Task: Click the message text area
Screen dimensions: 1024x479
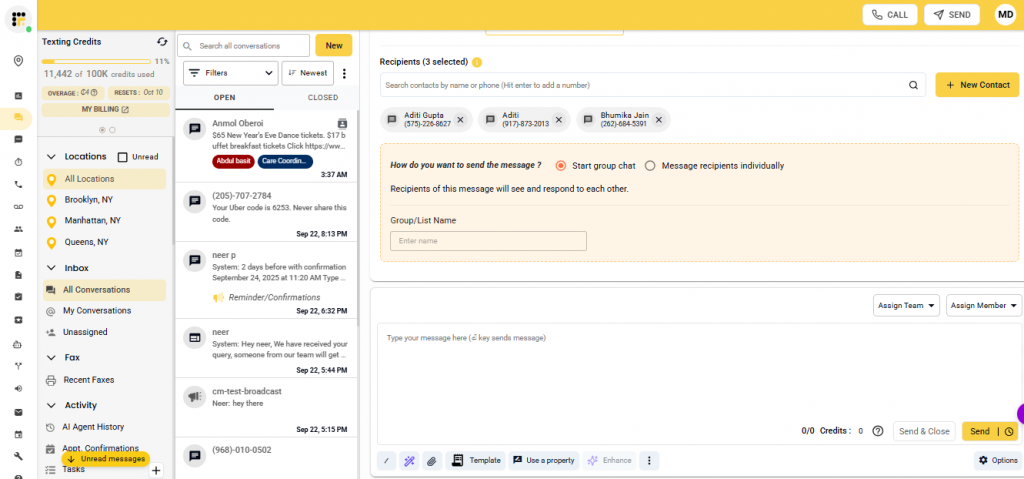Action: 697,372
